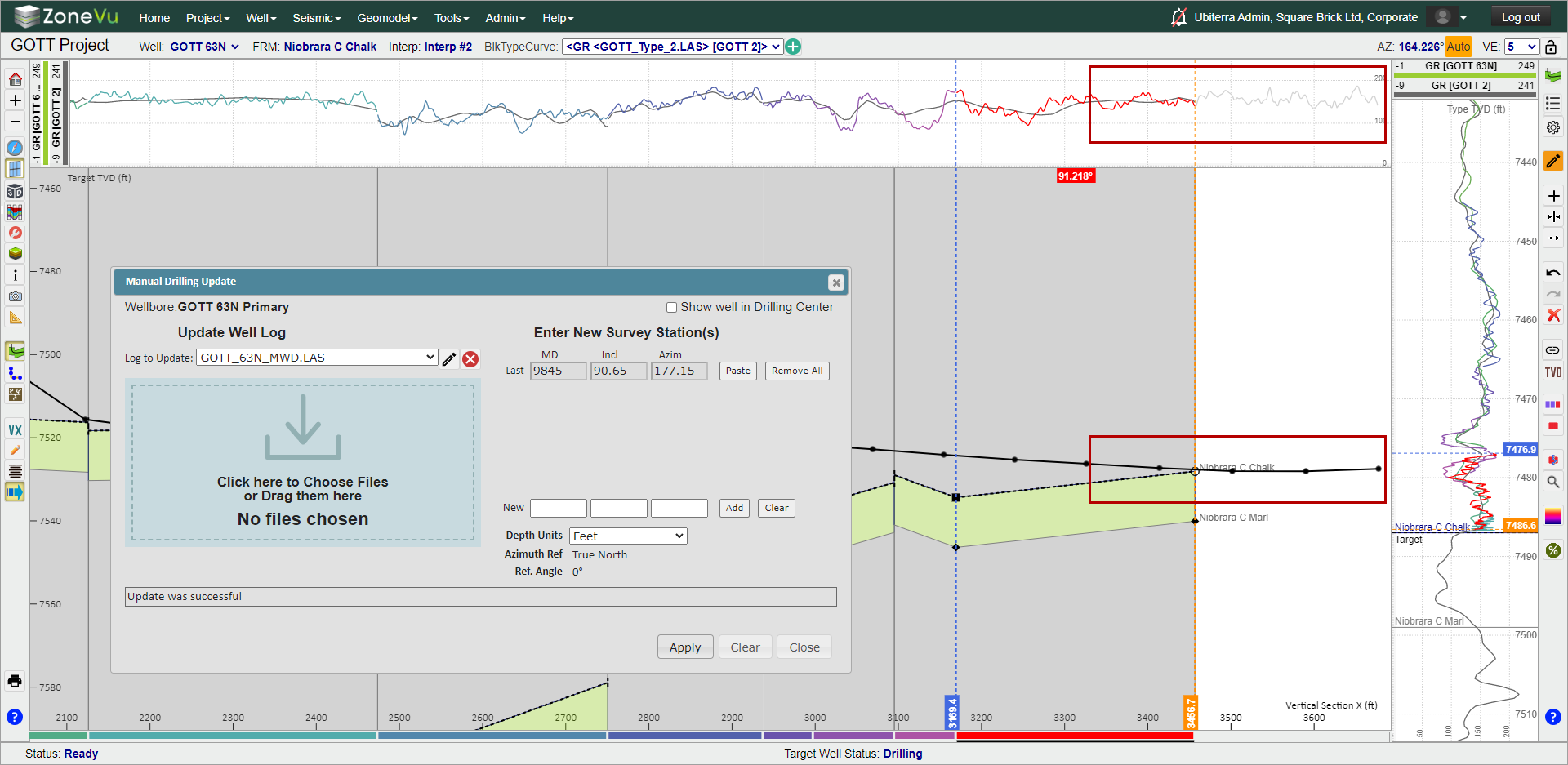Toggle Show well in Drilling Center checkbox
Image resolution: width=1568 pixels, height=765 pixels.
click(x=671, y=308)
